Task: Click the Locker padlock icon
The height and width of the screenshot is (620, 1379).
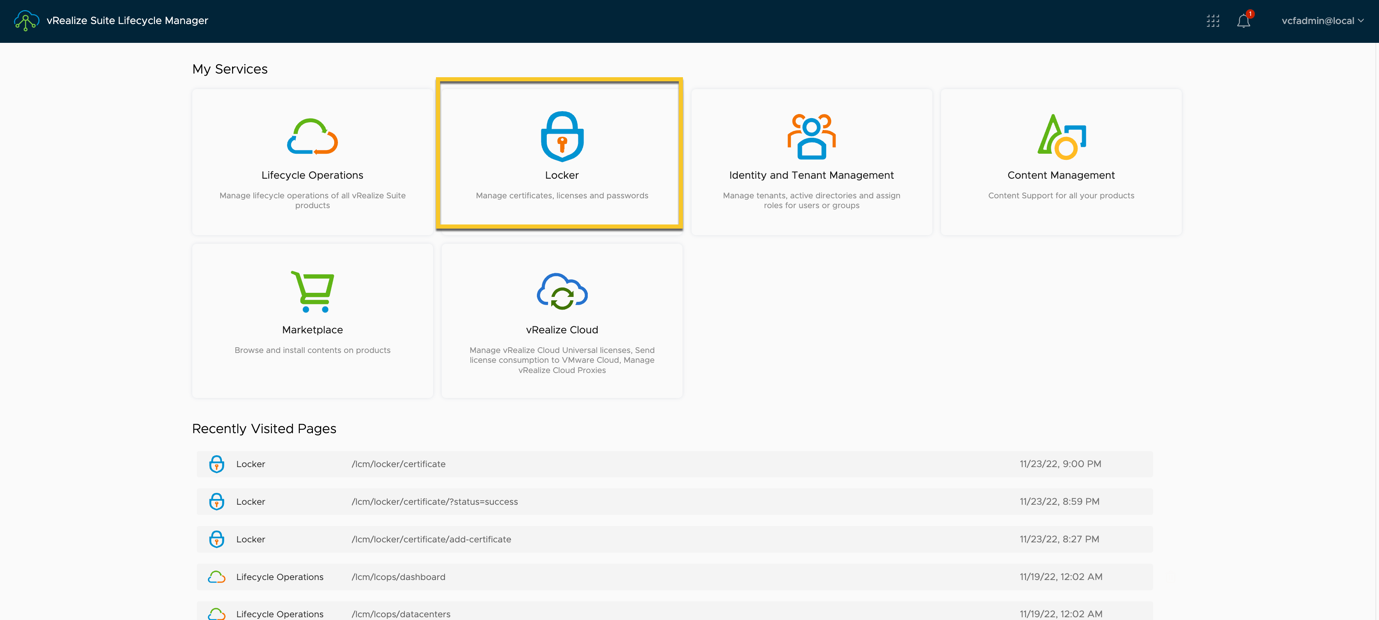Action: tap(562, 136)
